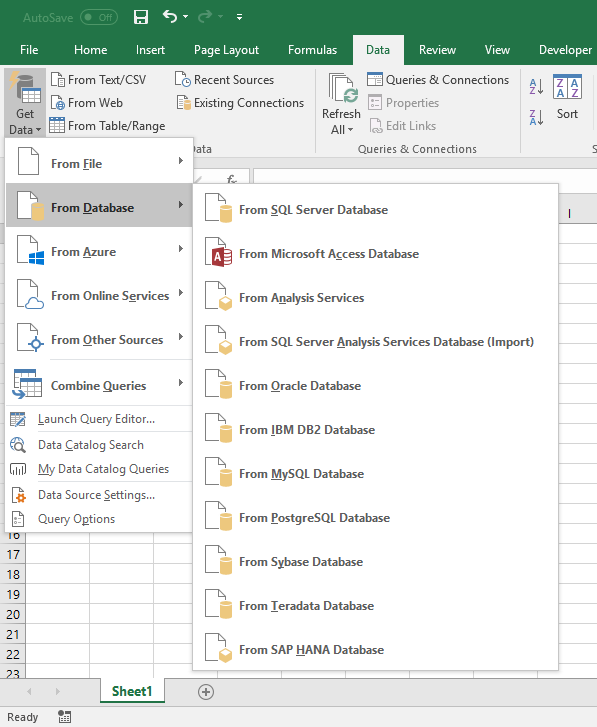Choose From Teradata Database
This screenshot has width=597, height=727.
click(x=375, y=606)
